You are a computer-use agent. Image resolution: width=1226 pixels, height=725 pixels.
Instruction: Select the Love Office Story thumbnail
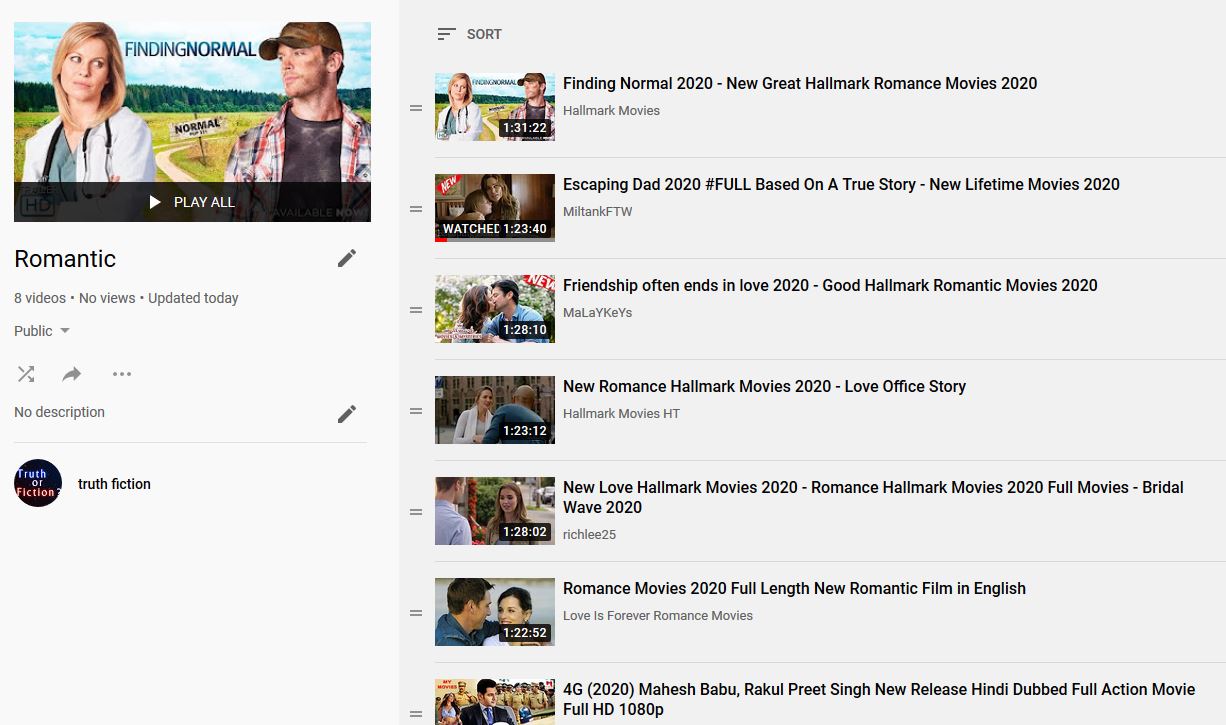coord(495,410)
